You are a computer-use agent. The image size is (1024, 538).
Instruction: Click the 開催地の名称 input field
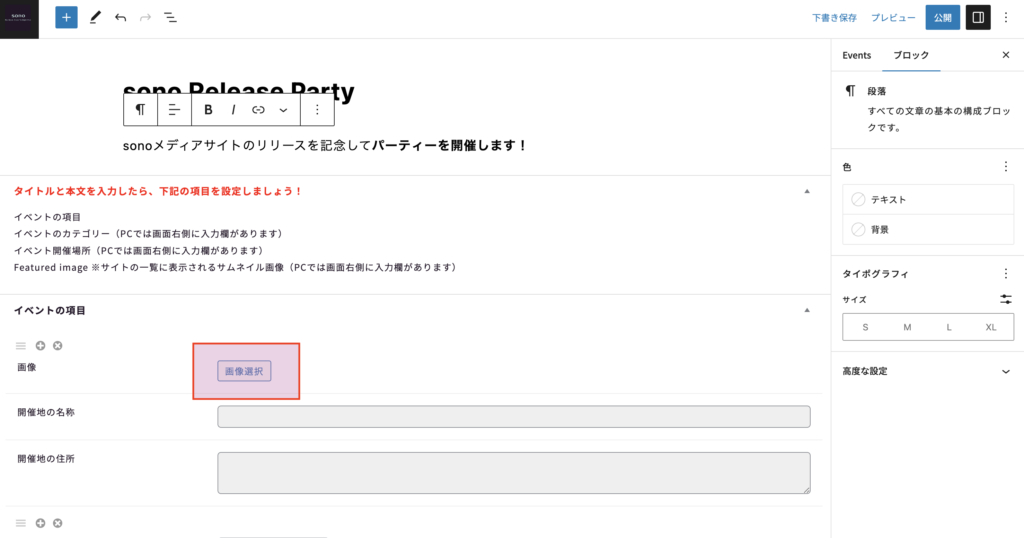513,417
